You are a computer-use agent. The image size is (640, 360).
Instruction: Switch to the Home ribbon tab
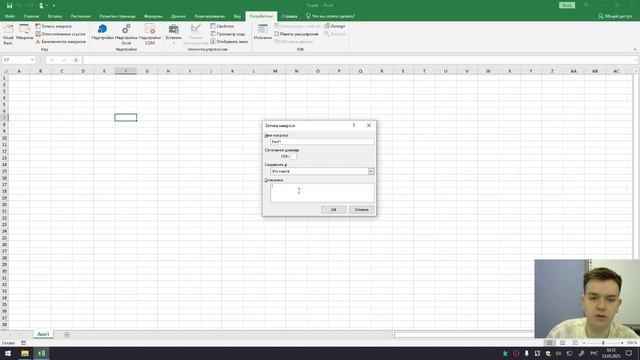(x=31, y=16)
